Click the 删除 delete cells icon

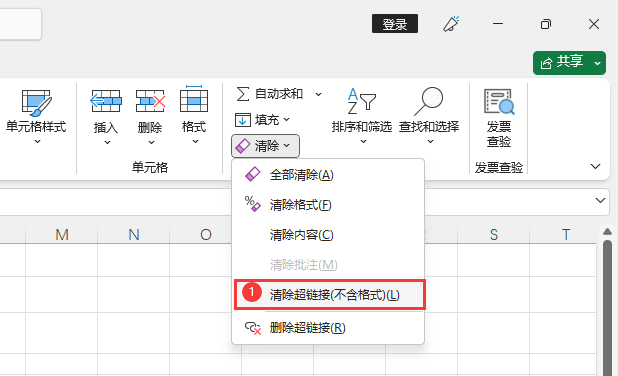coord(150,101)
